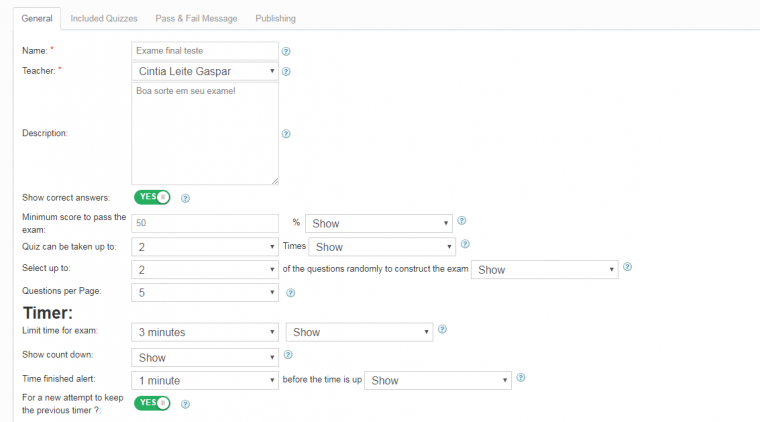760x422 pixels.
Task: Open the Limit time for exam dropdown
Action: pos(204,332)
